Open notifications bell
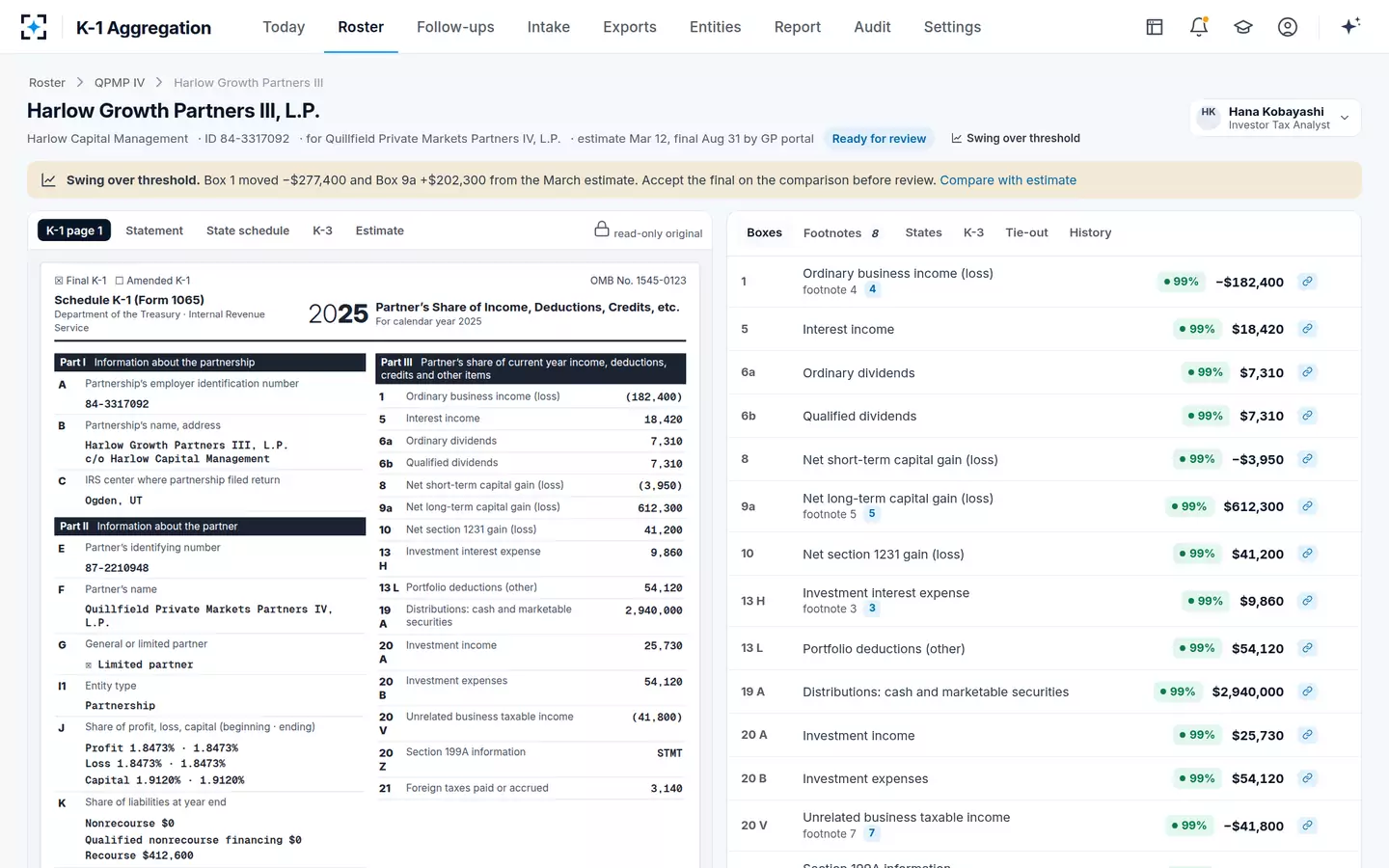 pos(1199,27)
